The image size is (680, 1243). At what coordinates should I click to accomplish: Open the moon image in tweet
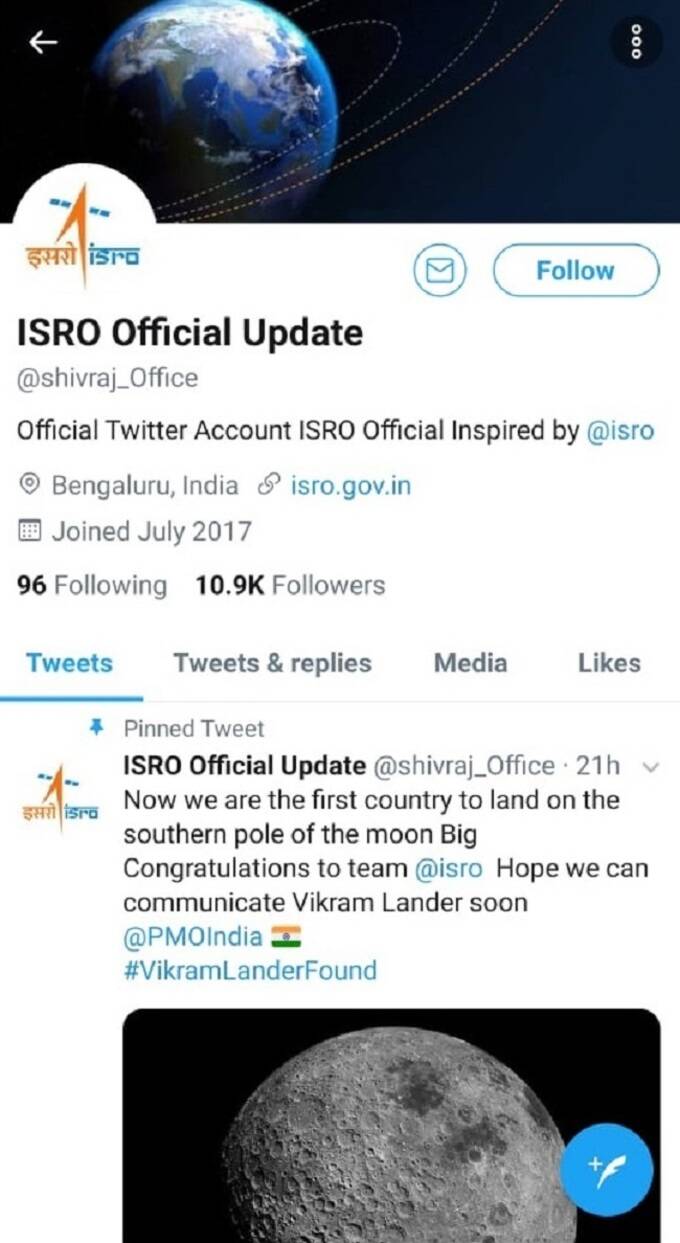(392, 1125)
